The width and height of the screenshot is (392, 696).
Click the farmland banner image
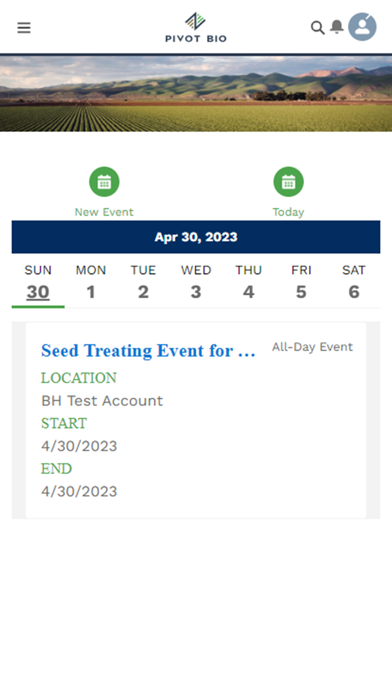click(196, 93)
